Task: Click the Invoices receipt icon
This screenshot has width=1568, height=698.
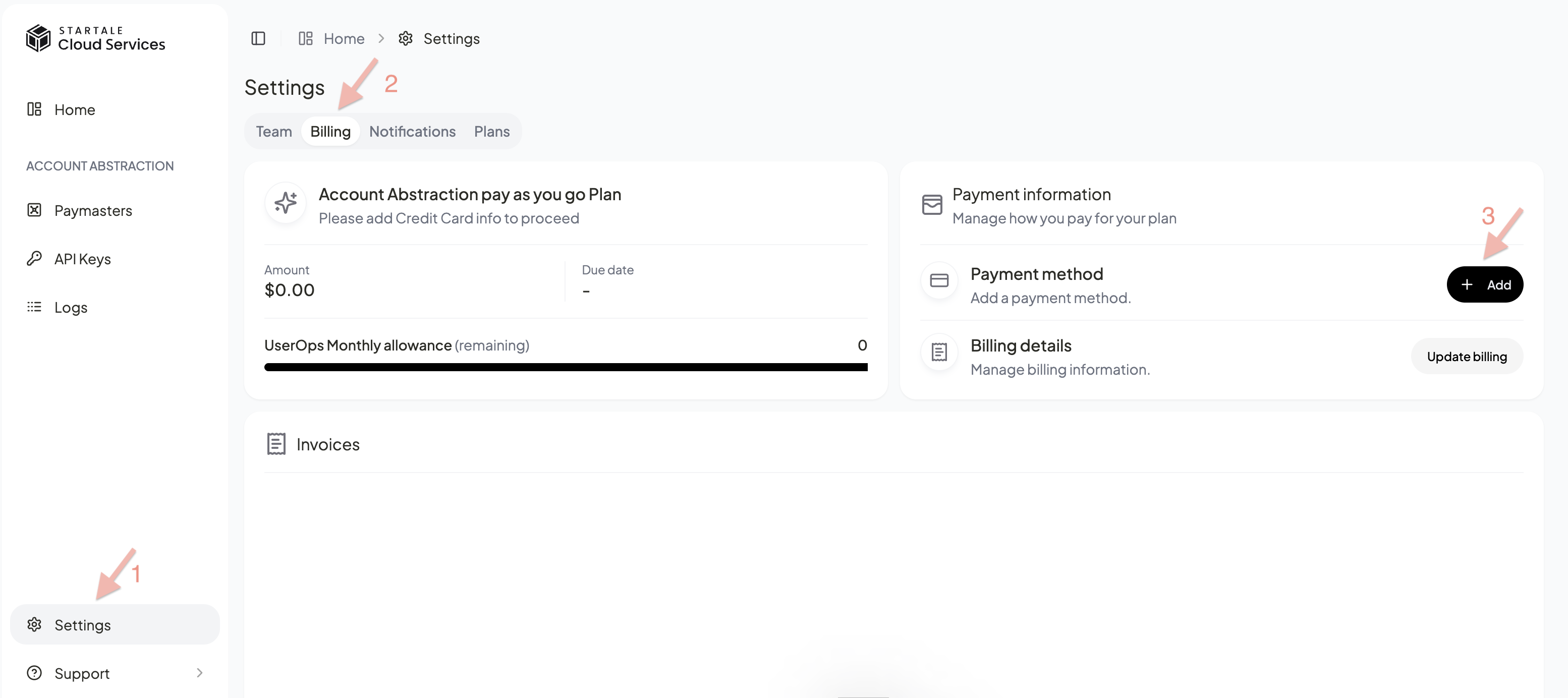Action: pyautogui.click(x=276, y=444)
